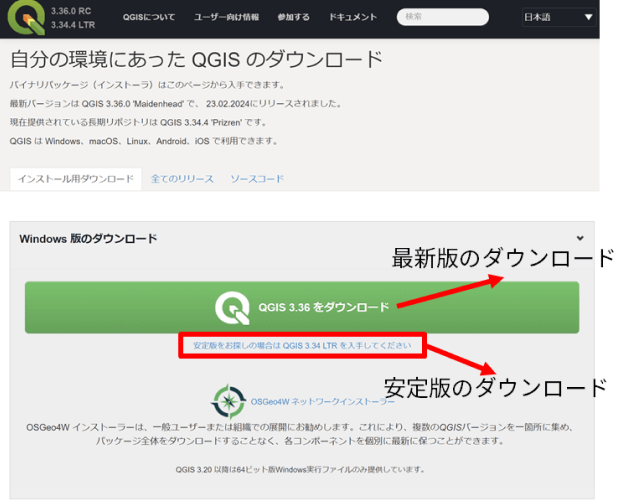Click the 自分の環境にあった QGIS のダウンロード page title
This screenshot has width=622, height=501.
tap(196, 59)
